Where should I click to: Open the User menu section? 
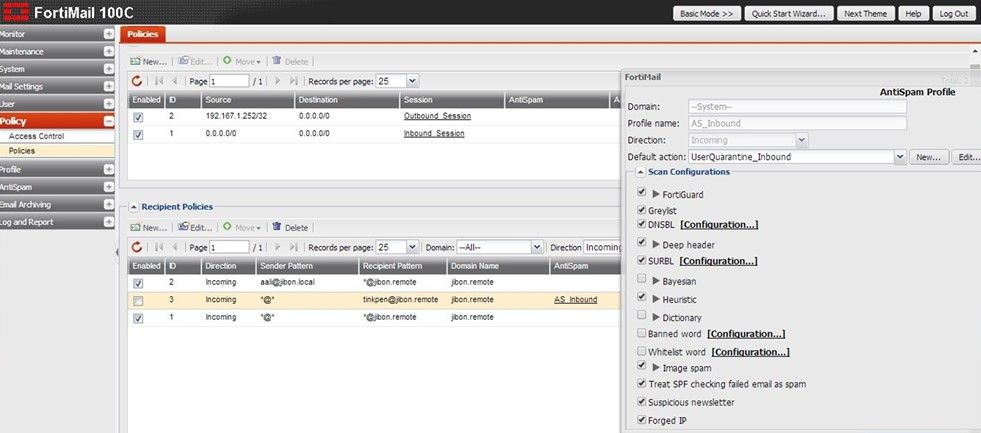point(57,104)
